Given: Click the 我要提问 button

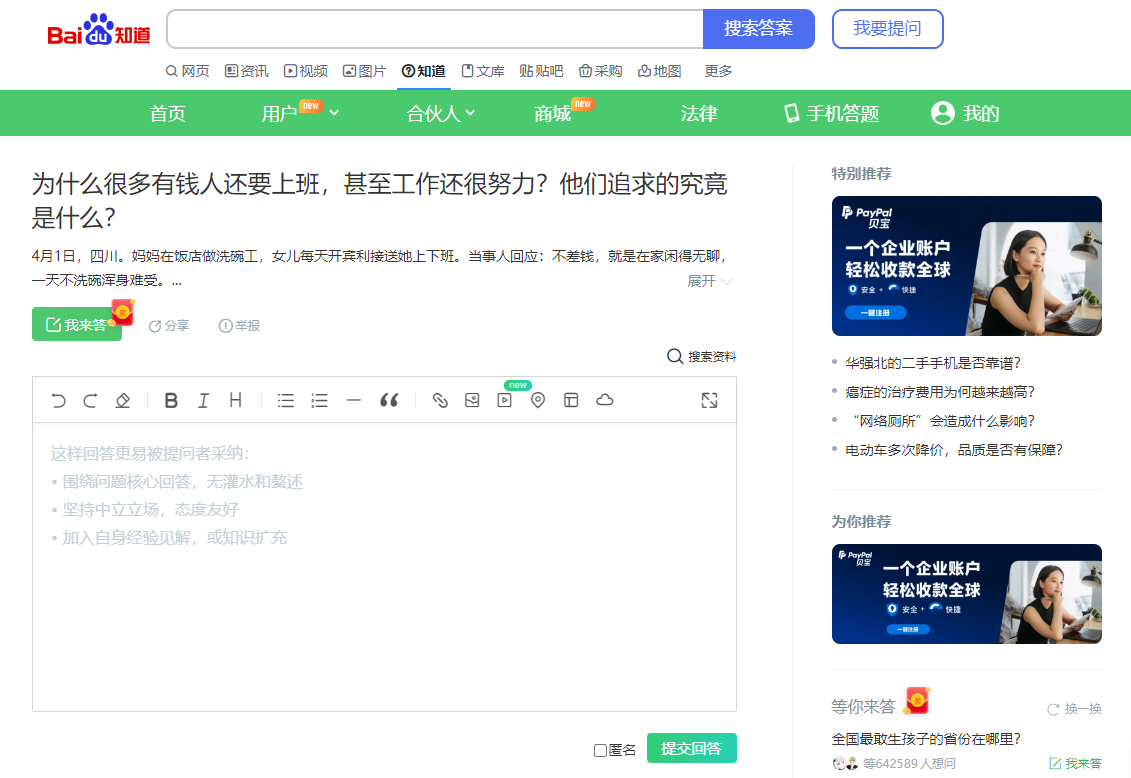Looking at the screenshot, I should [x=887, y=29].
